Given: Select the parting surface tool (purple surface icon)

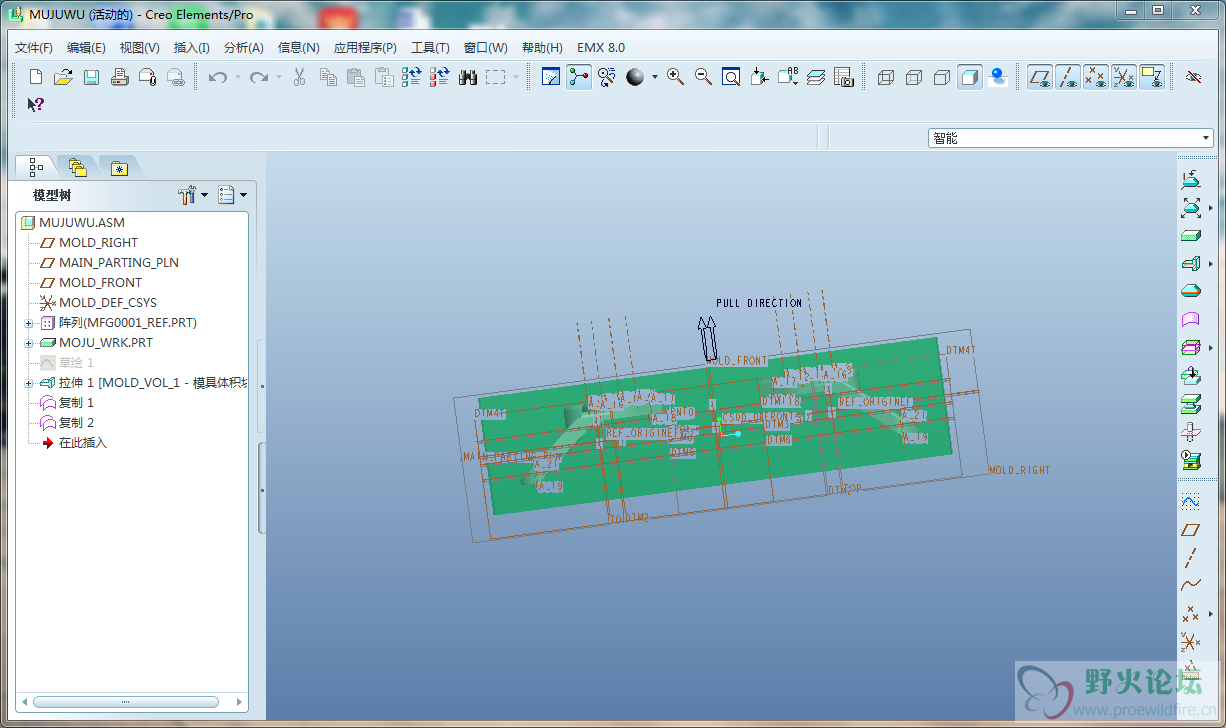Looking at the screenshot, I should point(1190,320).
